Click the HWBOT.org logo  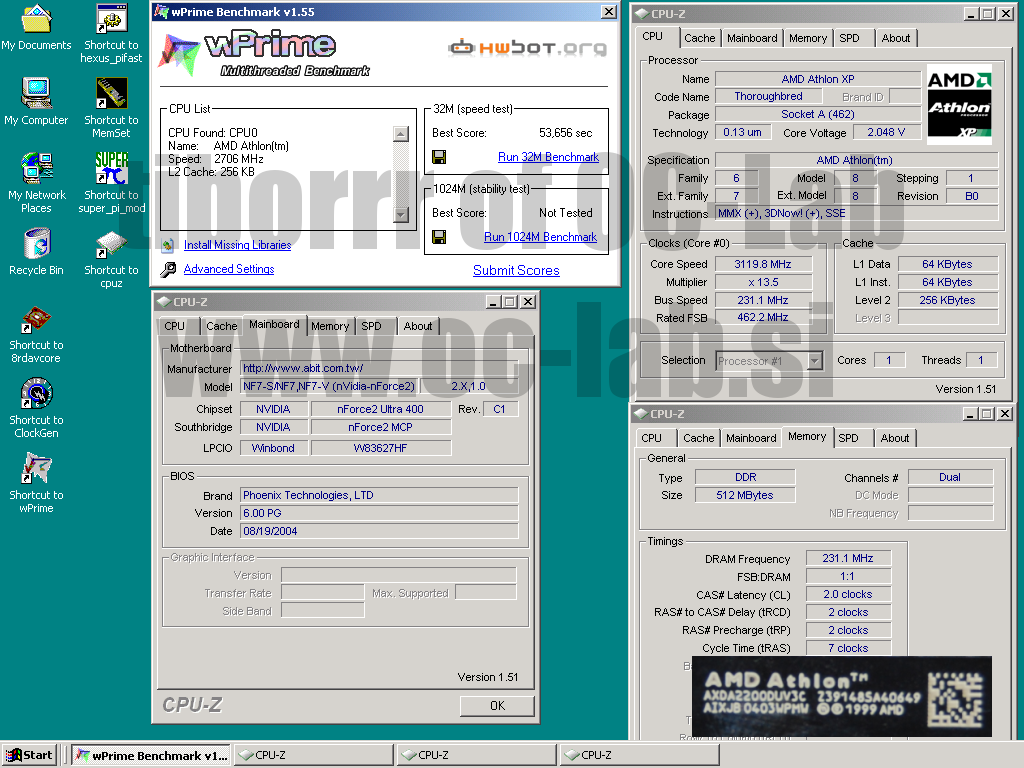pyautogui.click(x=528, y=48)
